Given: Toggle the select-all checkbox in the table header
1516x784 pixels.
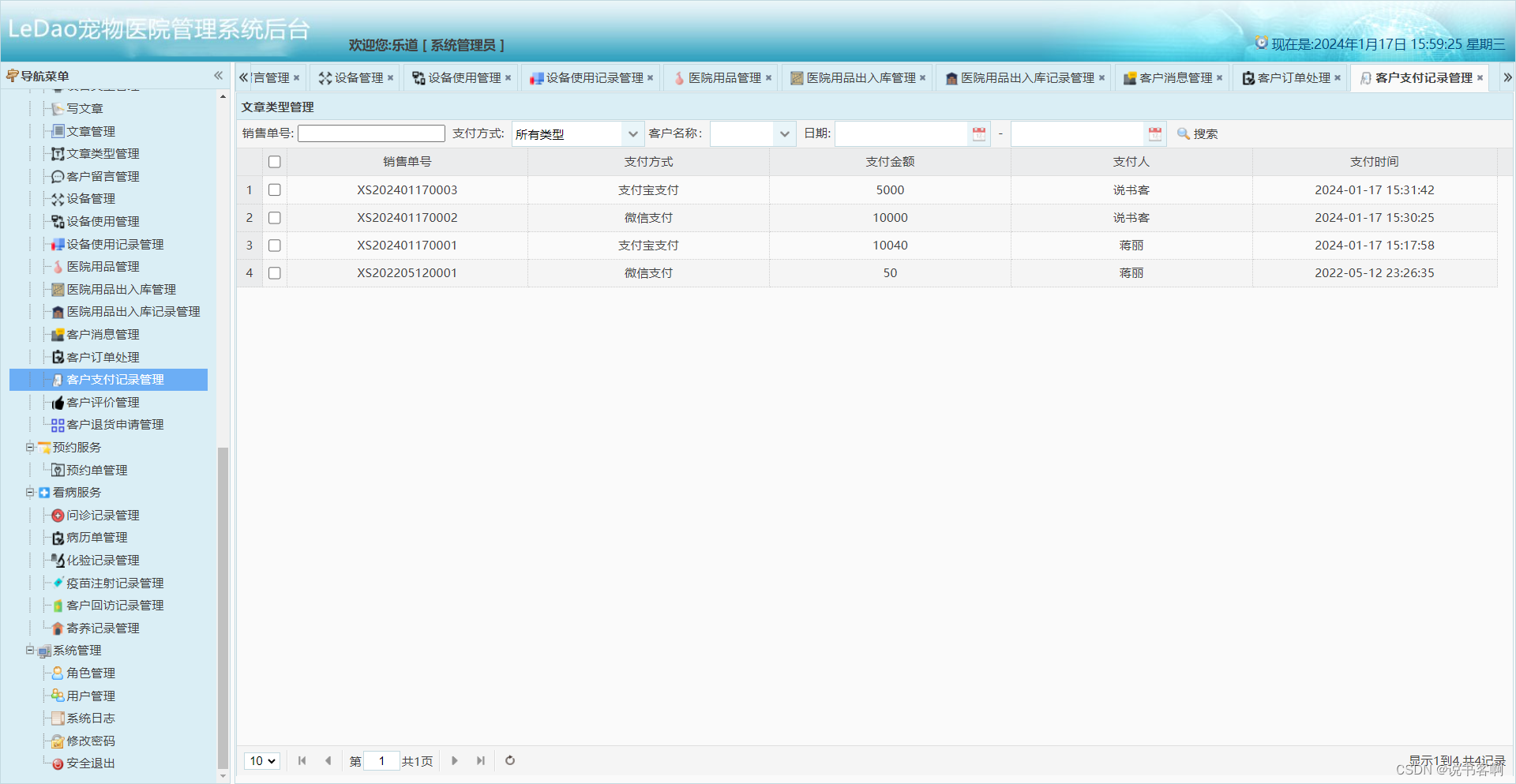Looking at the screenshot, I should coord(274,161).
